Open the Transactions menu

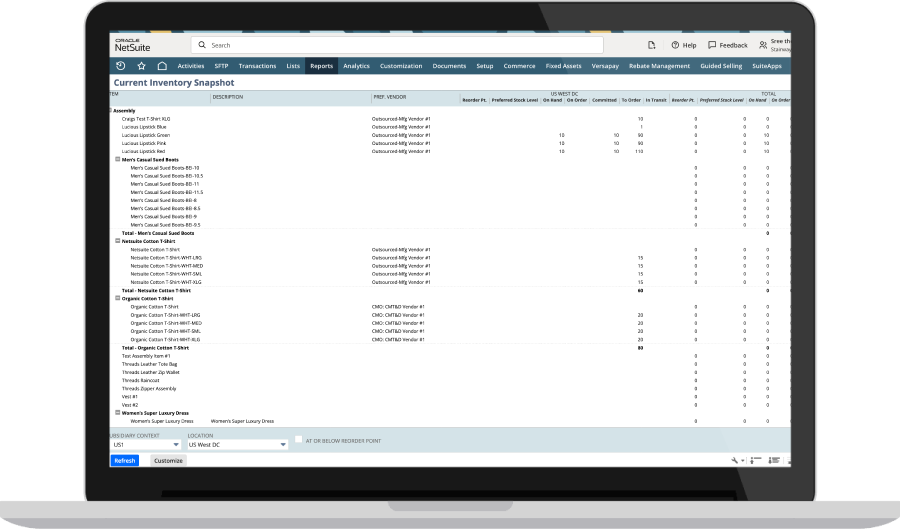point(257,66)
